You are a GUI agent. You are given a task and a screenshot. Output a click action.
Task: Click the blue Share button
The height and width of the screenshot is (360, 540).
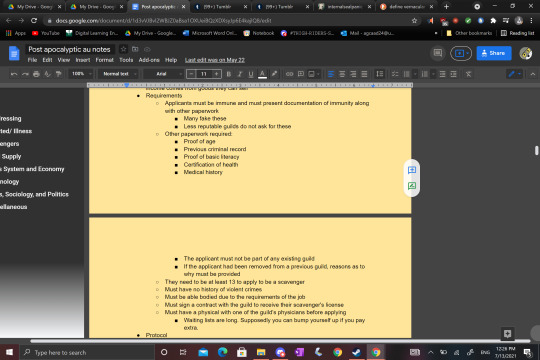point(494,53)
